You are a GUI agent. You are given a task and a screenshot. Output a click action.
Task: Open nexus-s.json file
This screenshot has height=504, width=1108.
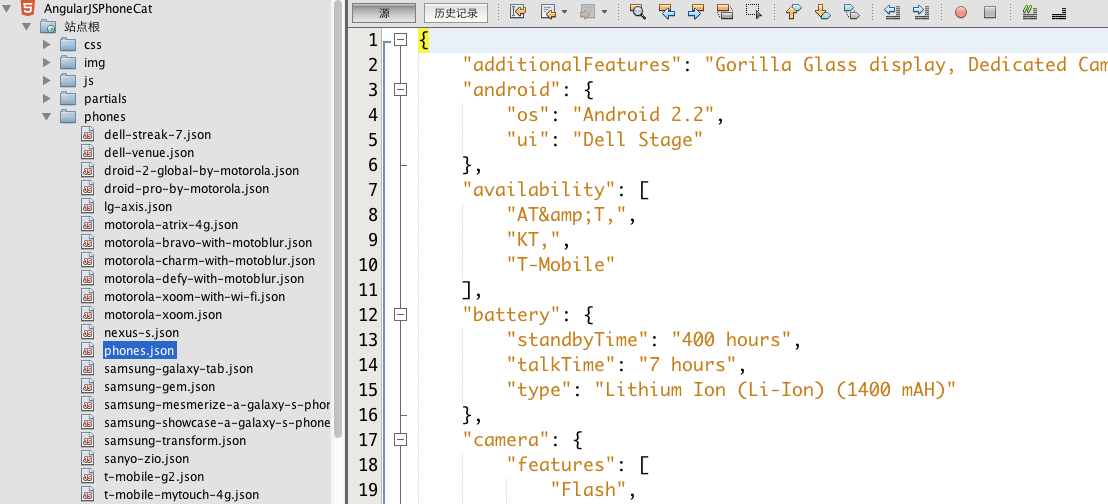(x=141, y=332)
